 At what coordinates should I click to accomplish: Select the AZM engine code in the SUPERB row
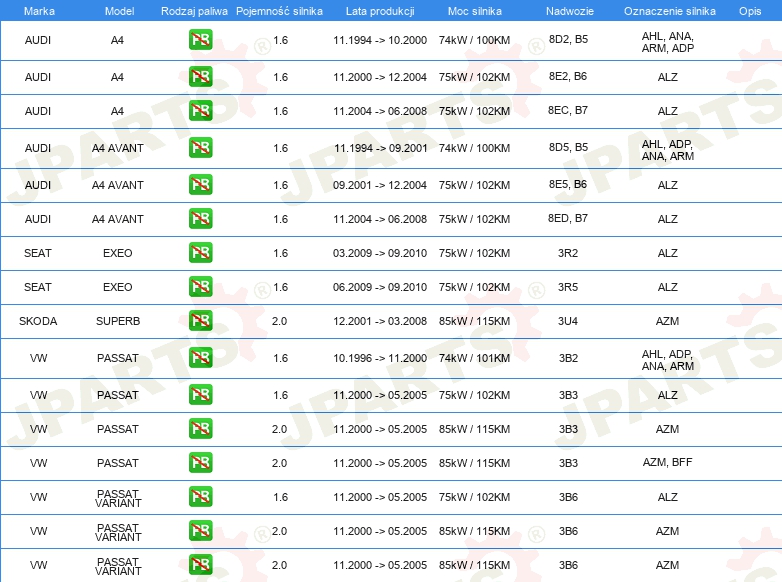(x=667, y=321)
